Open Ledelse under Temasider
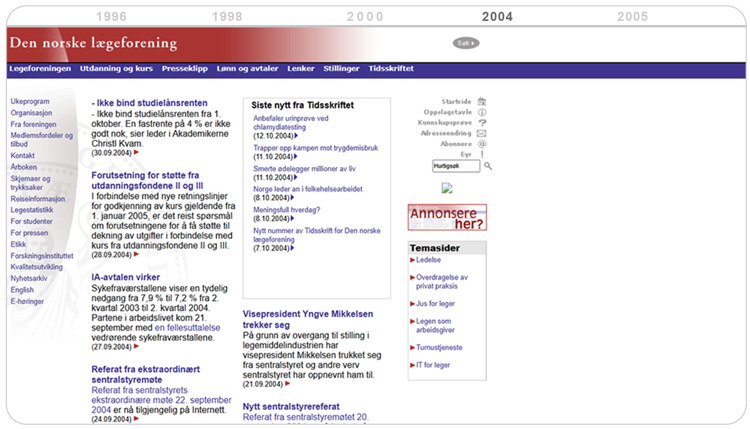Viewport: 750px width, 429px height. tap(428, 260)
